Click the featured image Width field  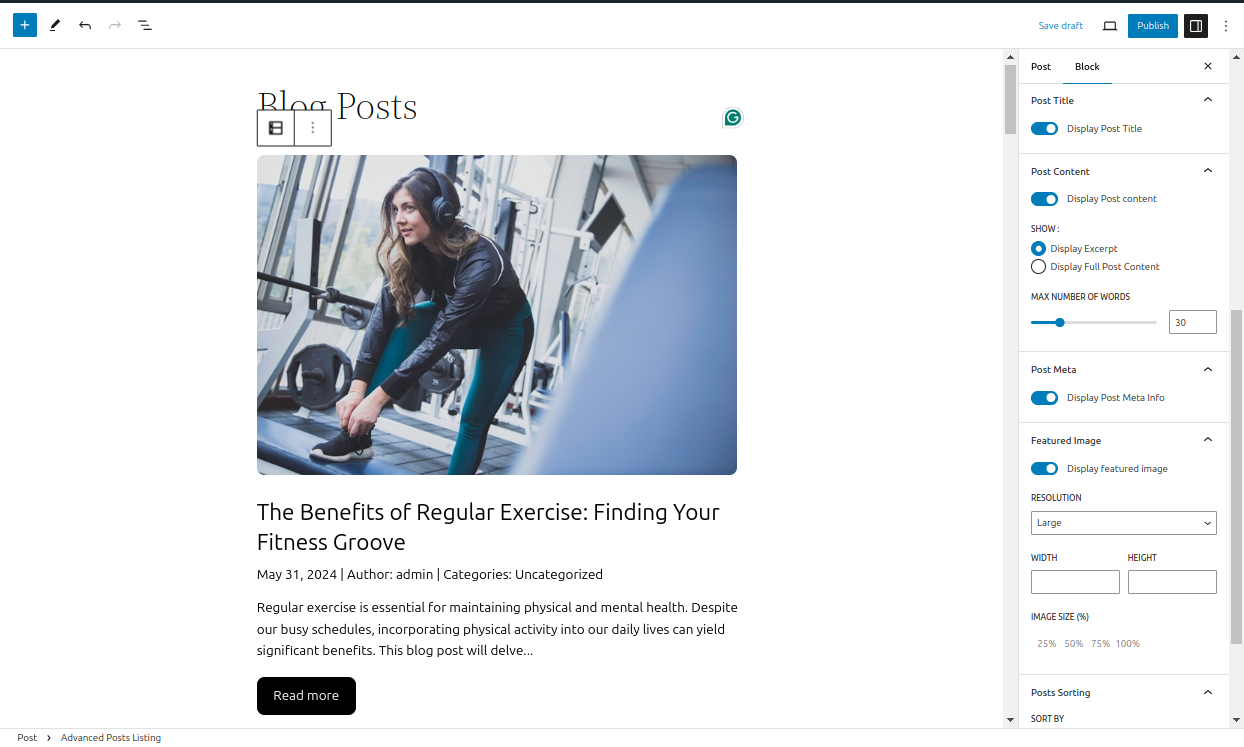click(x=1075, y=582)
